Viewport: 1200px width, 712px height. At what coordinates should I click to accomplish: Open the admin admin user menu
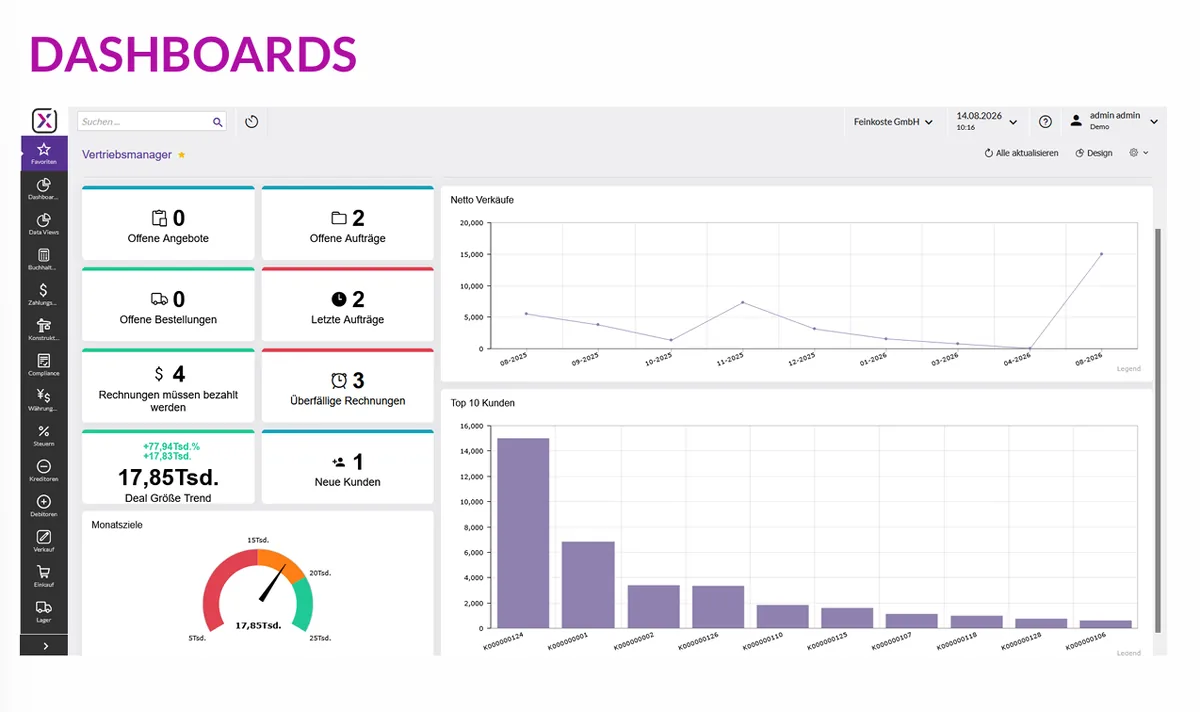click(1113, 121)
